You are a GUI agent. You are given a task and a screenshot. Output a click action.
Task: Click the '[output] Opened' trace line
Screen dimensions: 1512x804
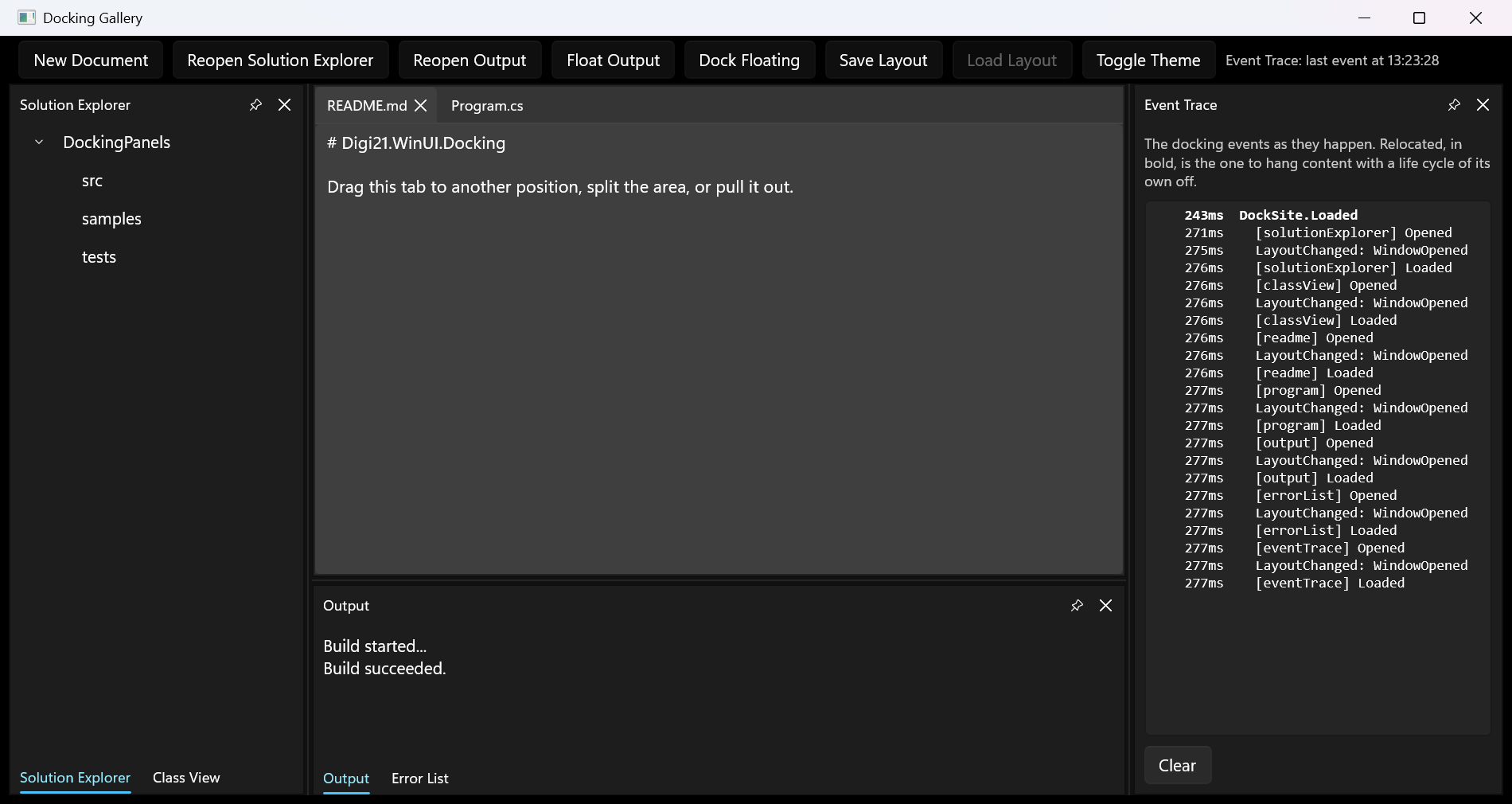[x=1314, y=443]
